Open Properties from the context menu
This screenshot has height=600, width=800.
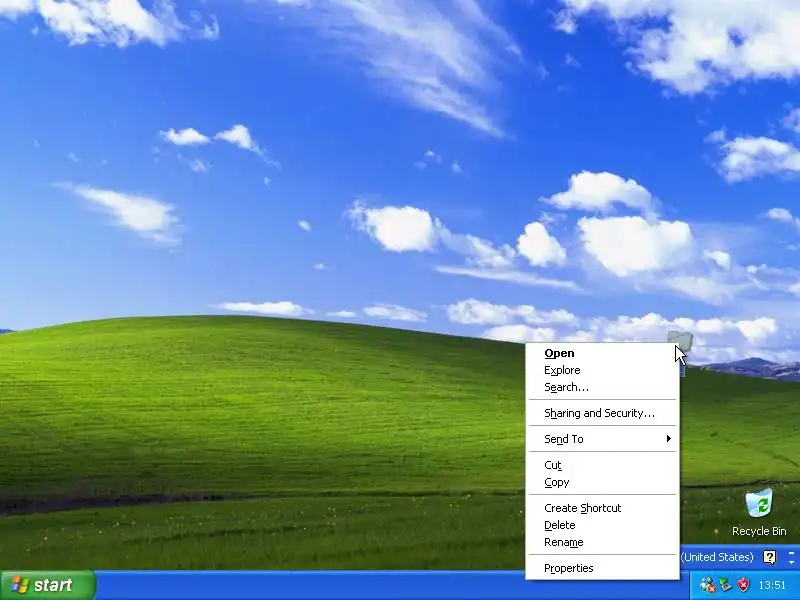[x=602, y=568]
